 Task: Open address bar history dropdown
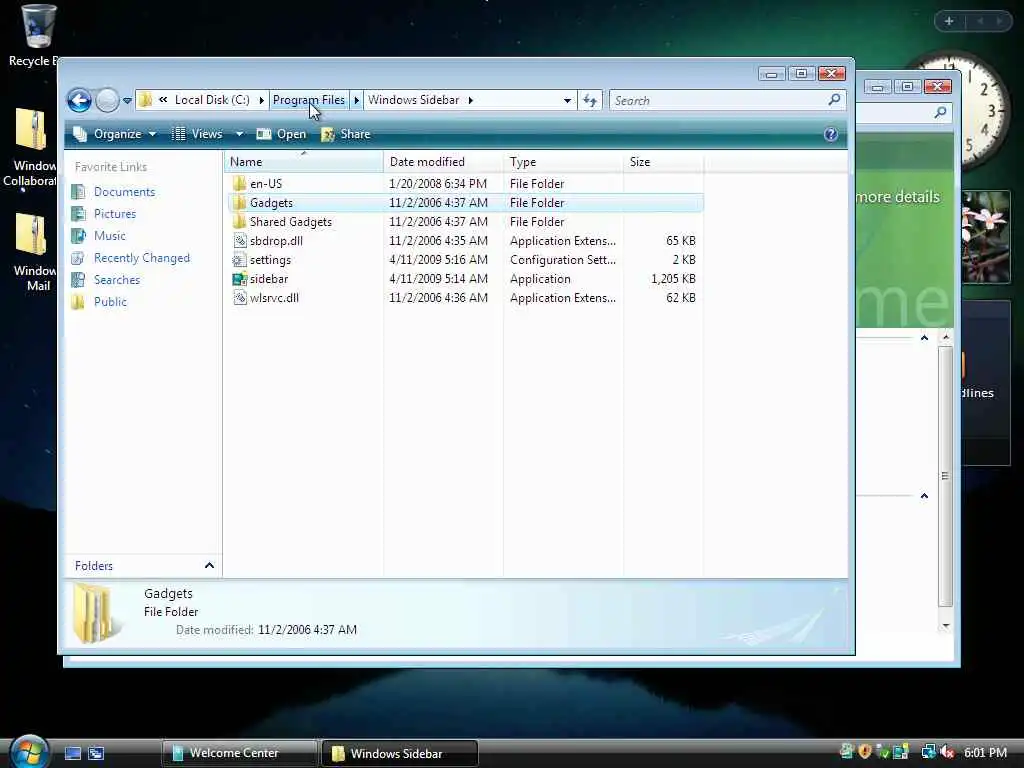567,101
